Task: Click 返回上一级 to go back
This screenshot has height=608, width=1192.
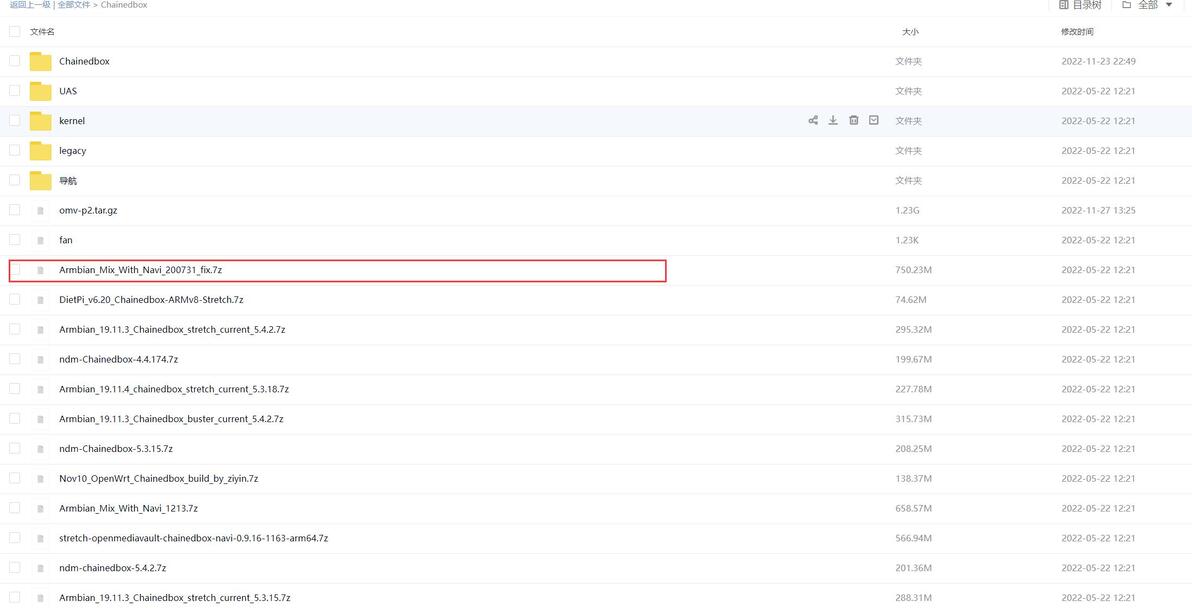Action: pyautogui.click(x=30, y=5)
